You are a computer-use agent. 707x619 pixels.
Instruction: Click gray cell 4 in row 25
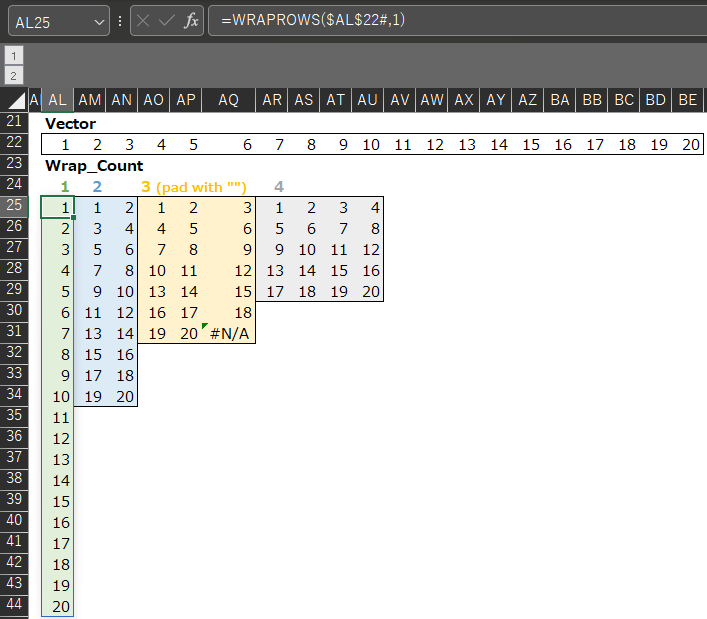[368, 208]
